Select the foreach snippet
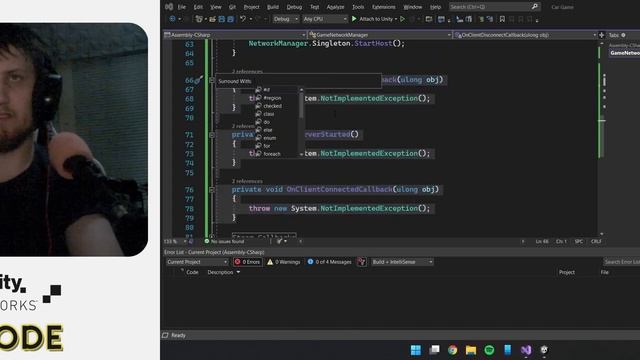This screenshot has width=640, height=360. coord(277,154)
